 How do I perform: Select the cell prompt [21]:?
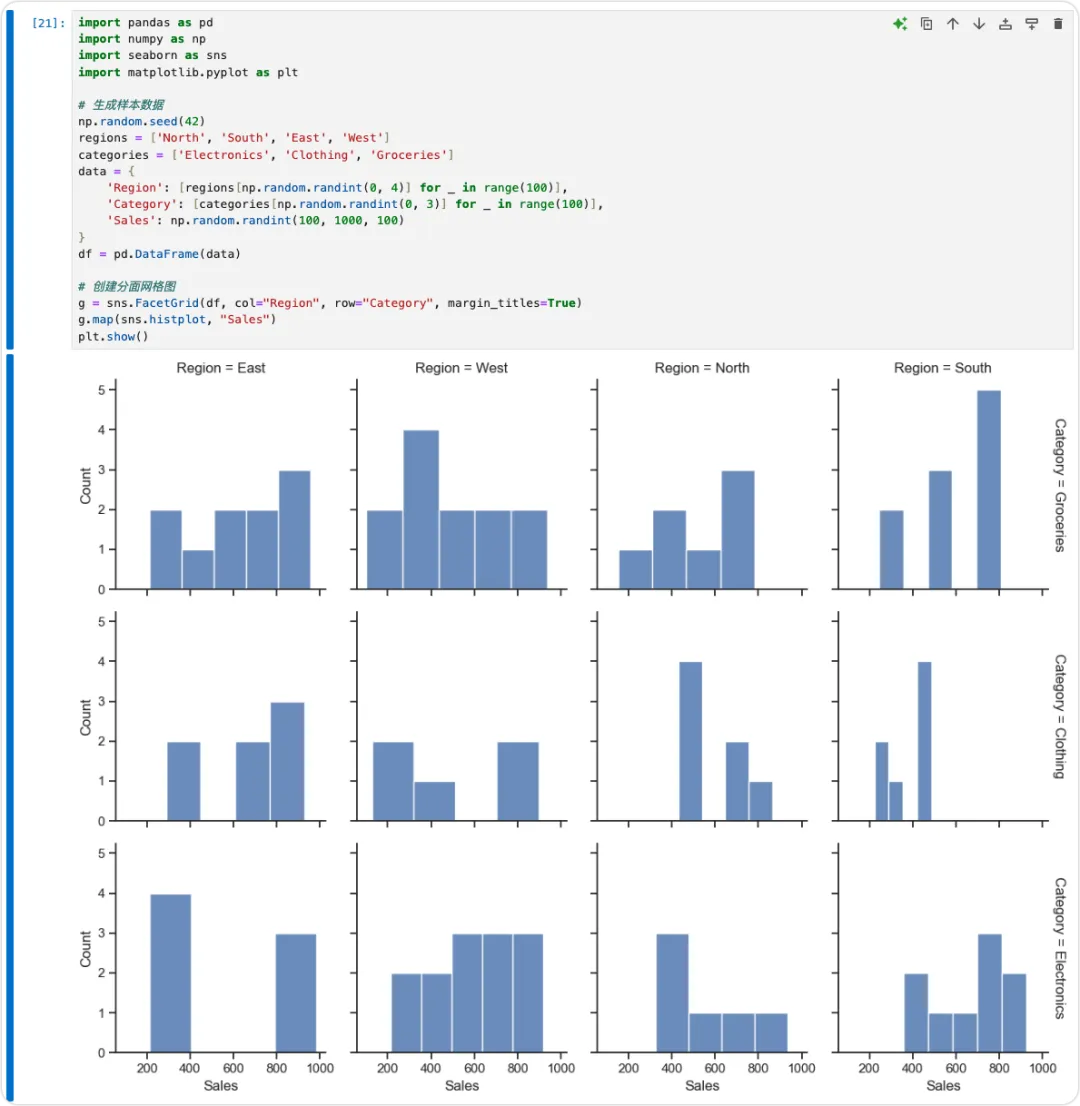(x=49, y=23)
